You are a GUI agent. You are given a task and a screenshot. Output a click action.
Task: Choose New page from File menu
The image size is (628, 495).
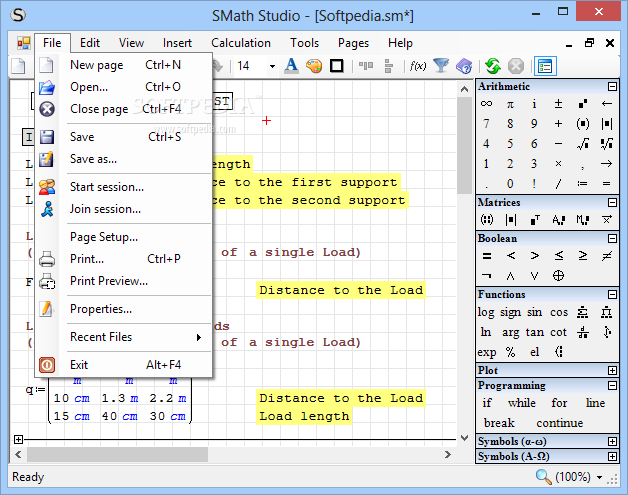click(123, 65)
